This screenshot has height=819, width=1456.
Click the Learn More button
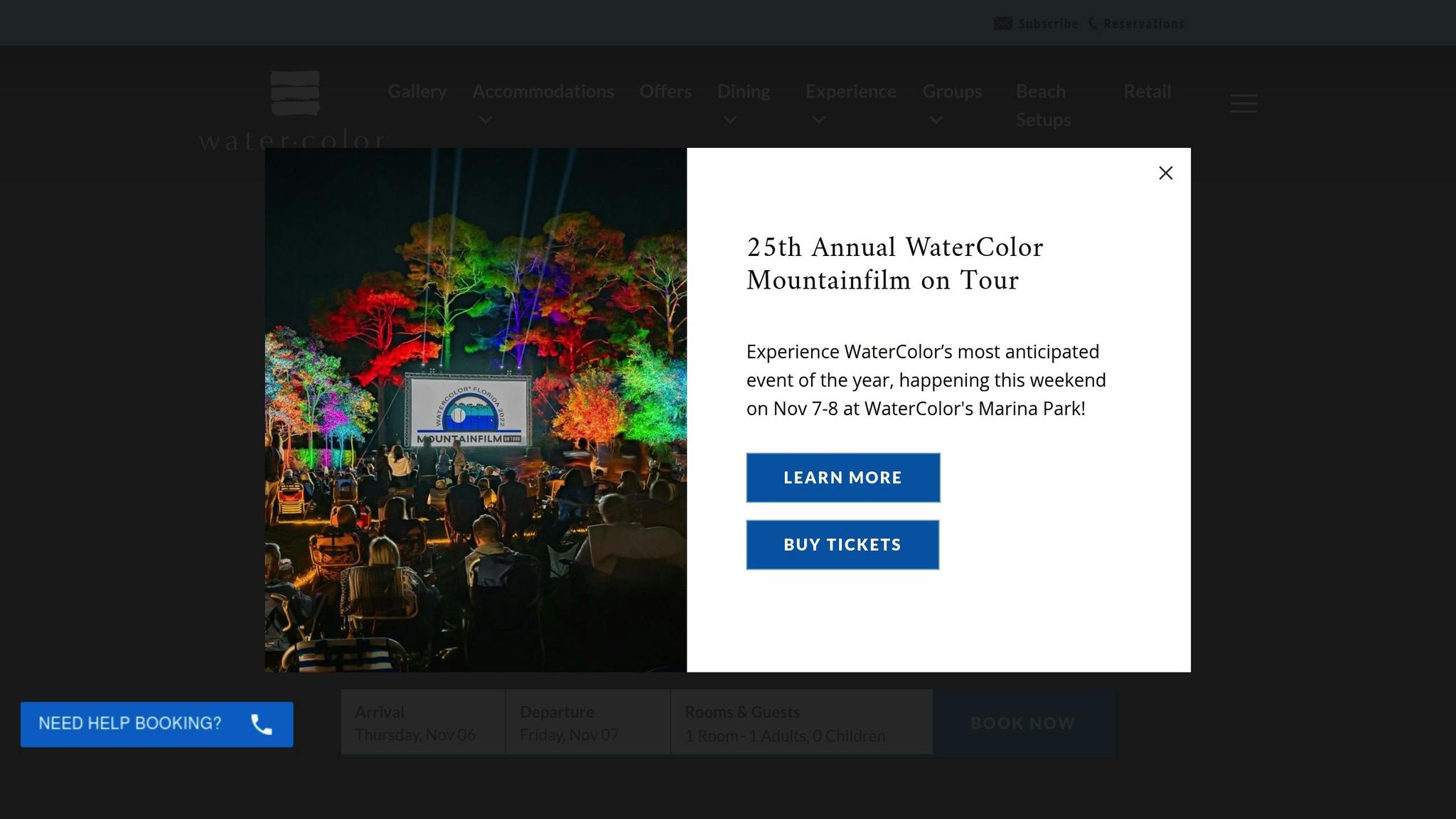point(842,478)
